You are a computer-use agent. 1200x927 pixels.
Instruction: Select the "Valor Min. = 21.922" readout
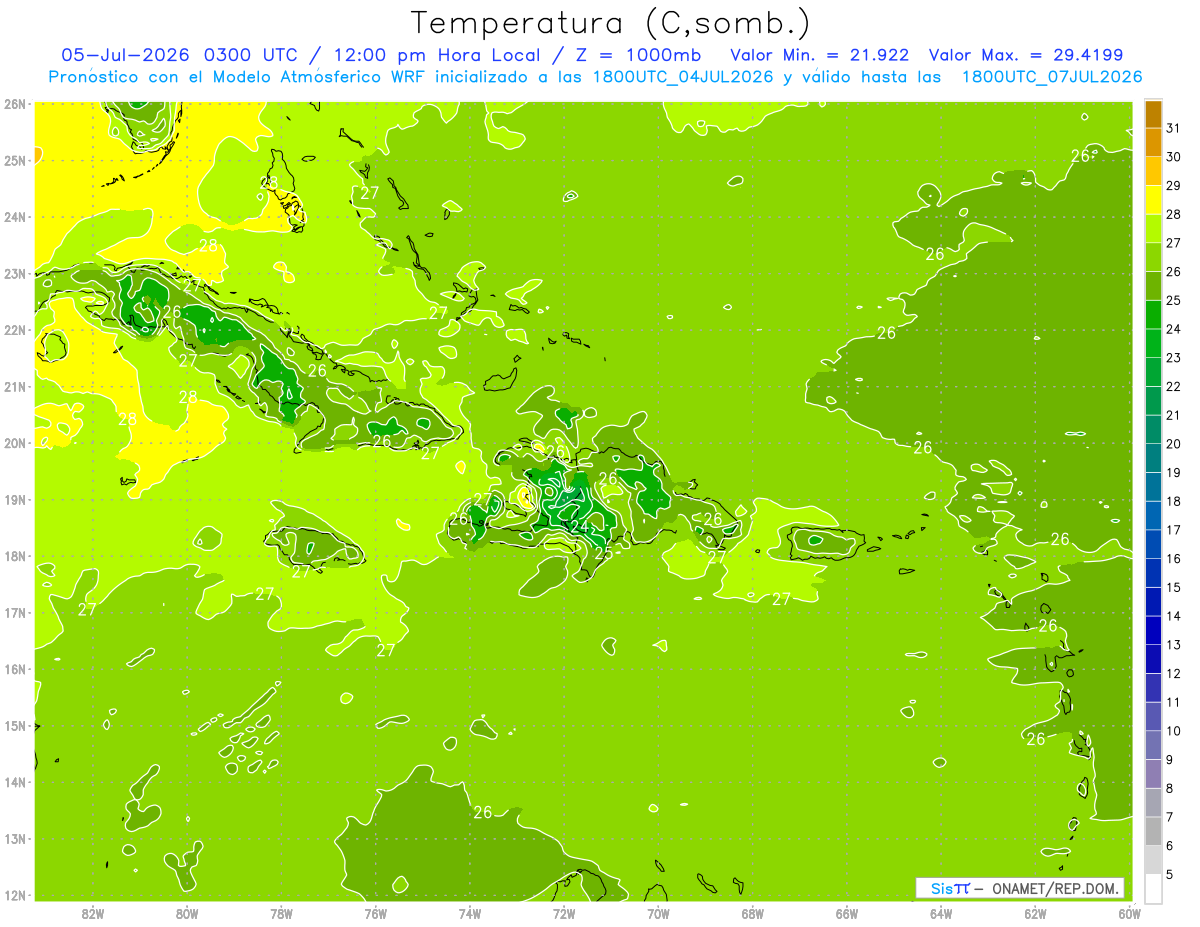(x=820, y=55)
